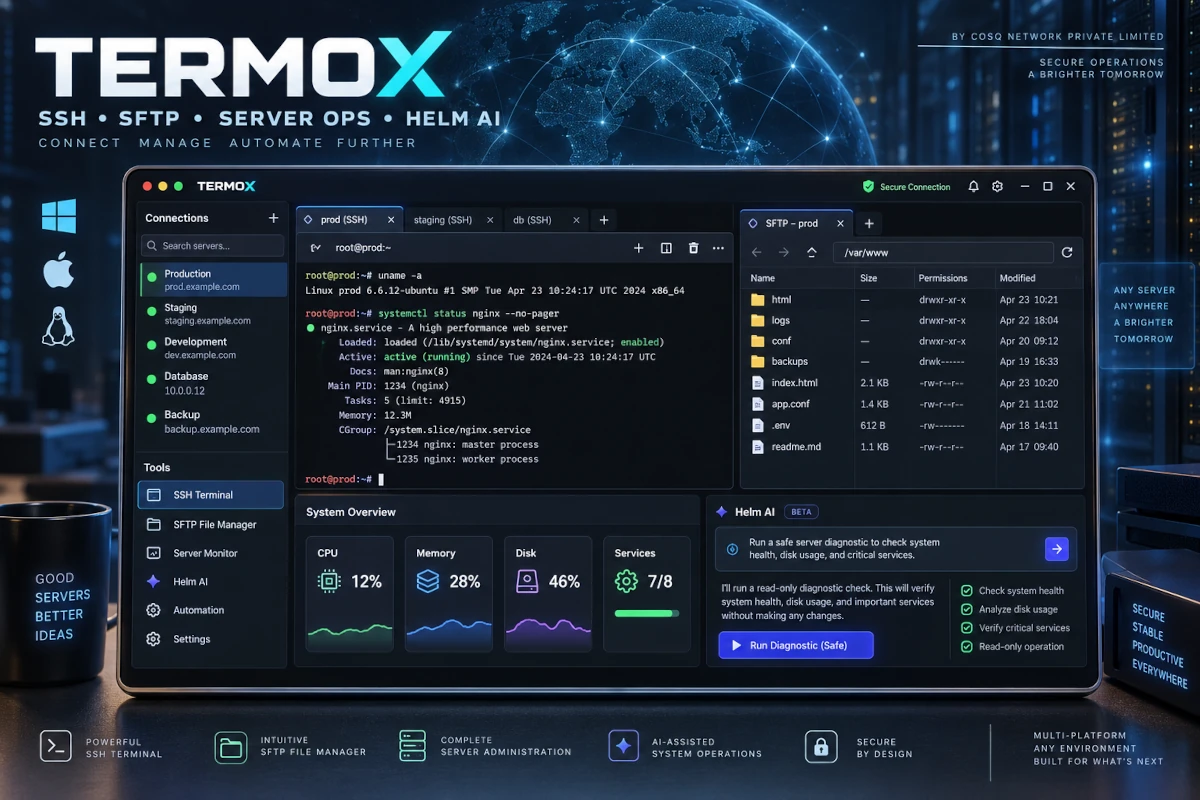Switch to the prod (SSH) tab
1200x800 pixels.
click(x=349, y=220)
